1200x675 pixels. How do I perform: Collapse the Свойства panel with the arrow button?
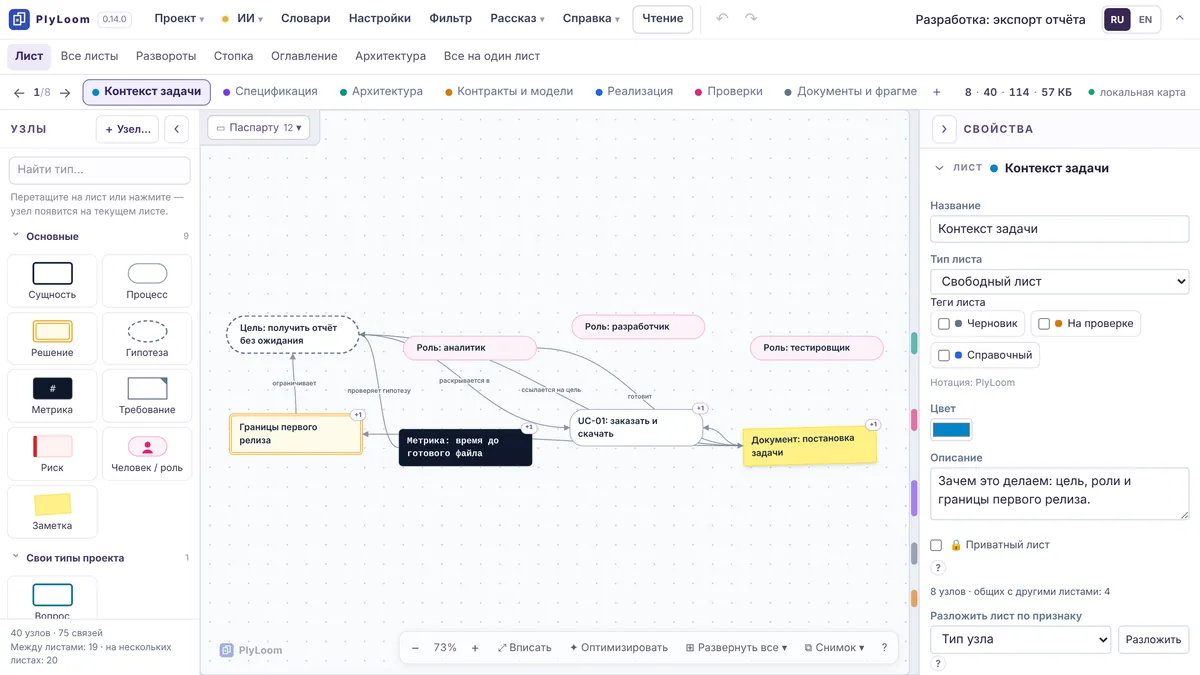point(944,129)
